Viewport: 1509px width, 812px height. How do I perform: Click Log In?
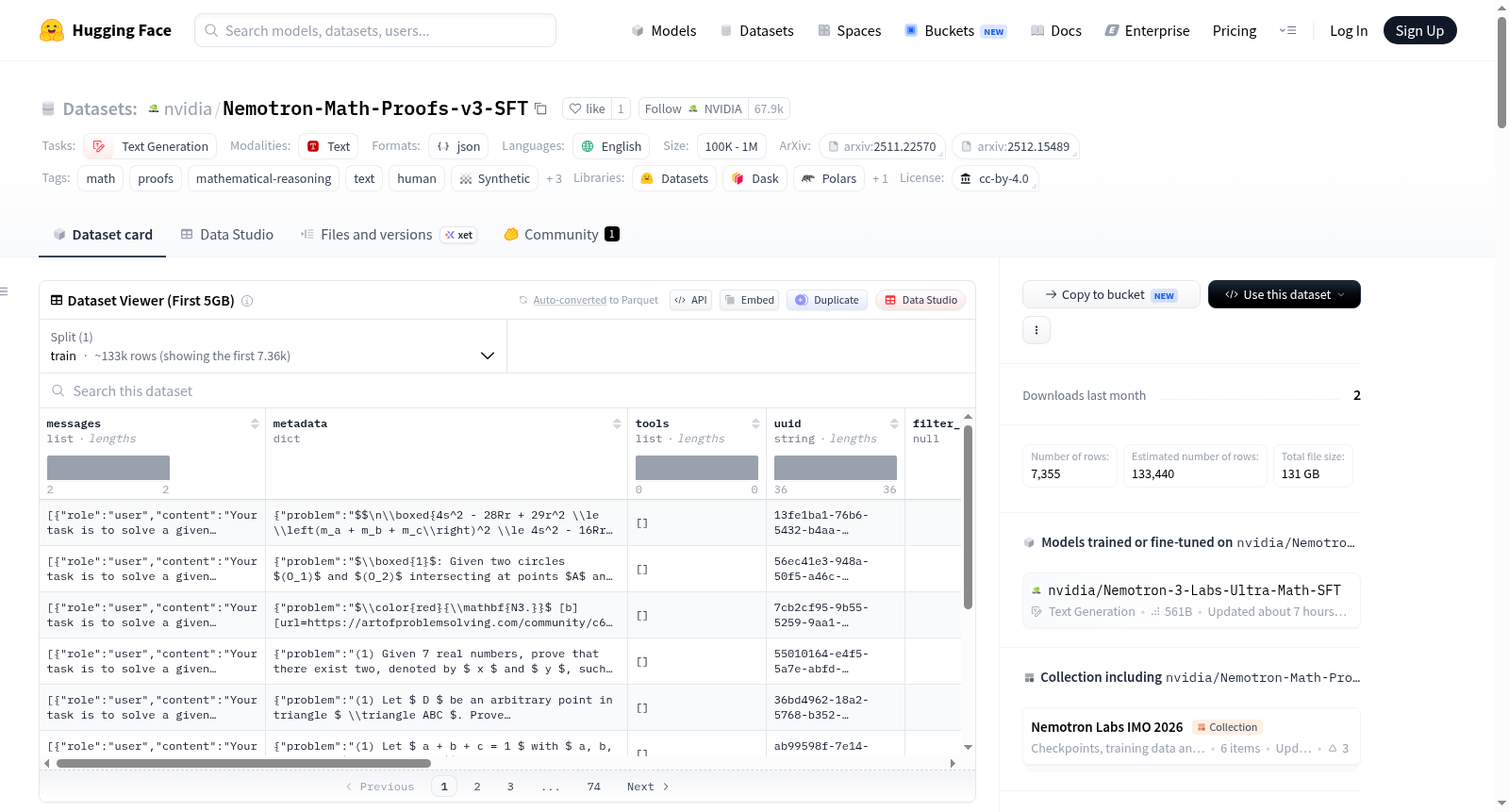tap(1349, 30)
